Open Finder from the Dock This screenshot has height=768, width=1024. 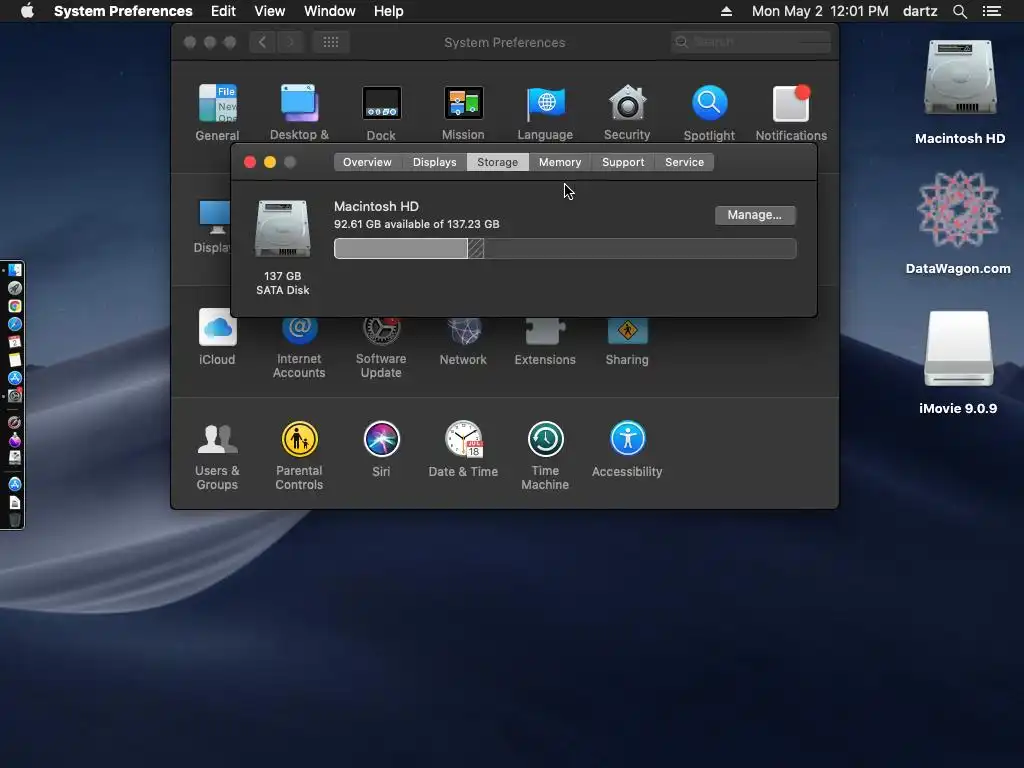pyautogui.click(x=14, y=270)
